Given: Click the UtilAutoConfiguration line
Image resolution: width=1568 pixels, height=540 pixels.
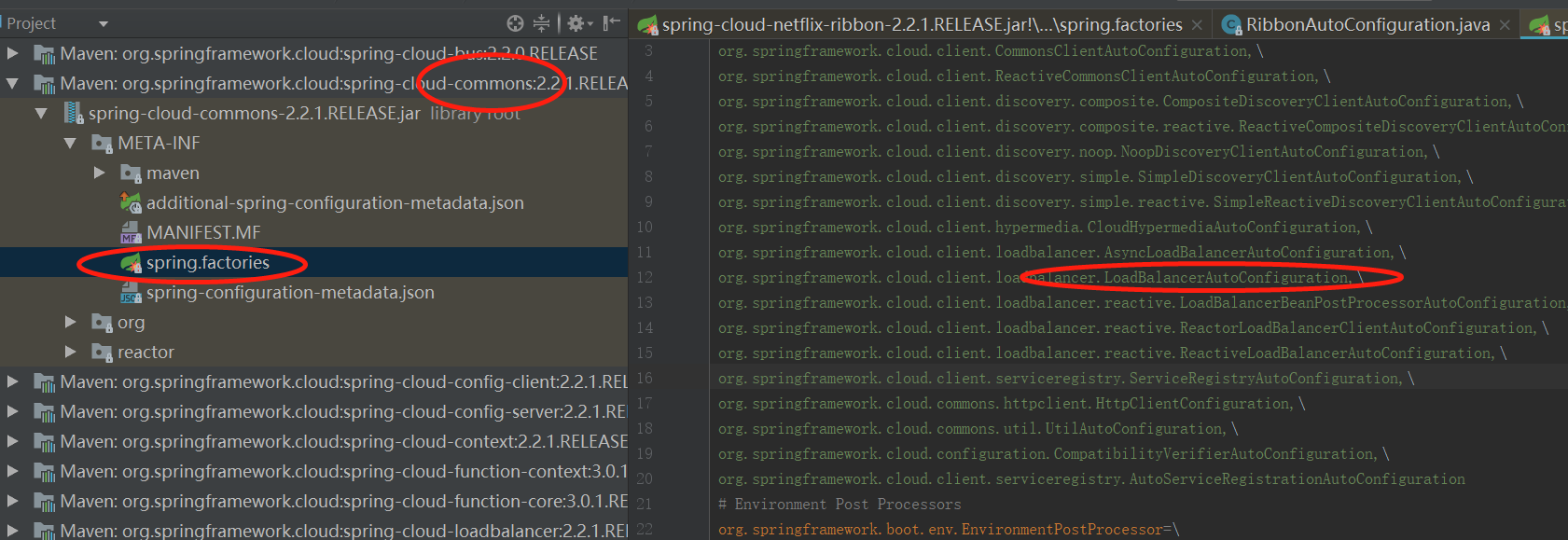Looking at the screenshot, I should 978,428.
